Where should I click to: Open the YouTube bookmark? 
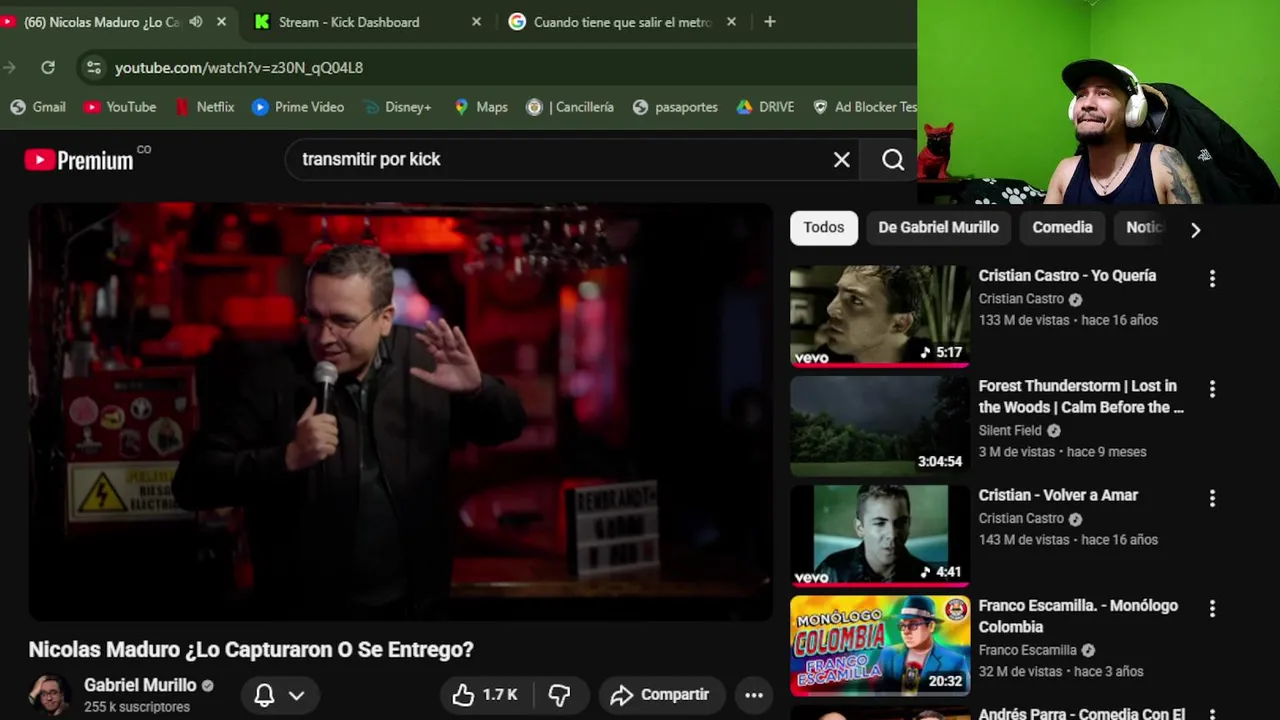tap(120, 107)
